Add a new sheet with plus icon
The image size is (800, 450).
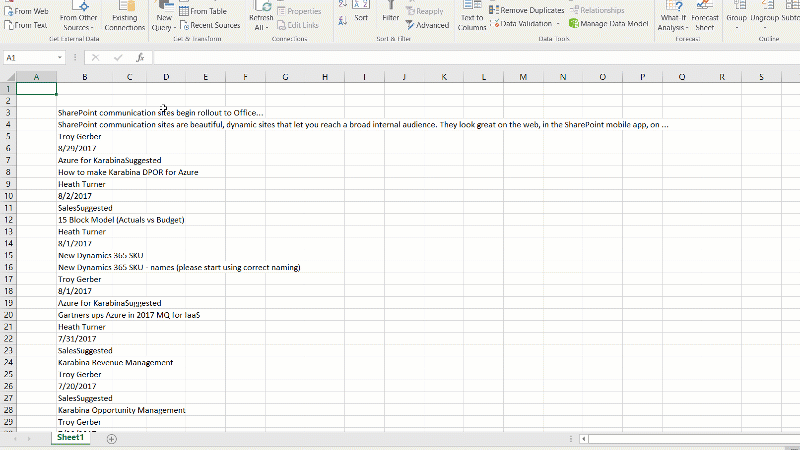(112, 438)
